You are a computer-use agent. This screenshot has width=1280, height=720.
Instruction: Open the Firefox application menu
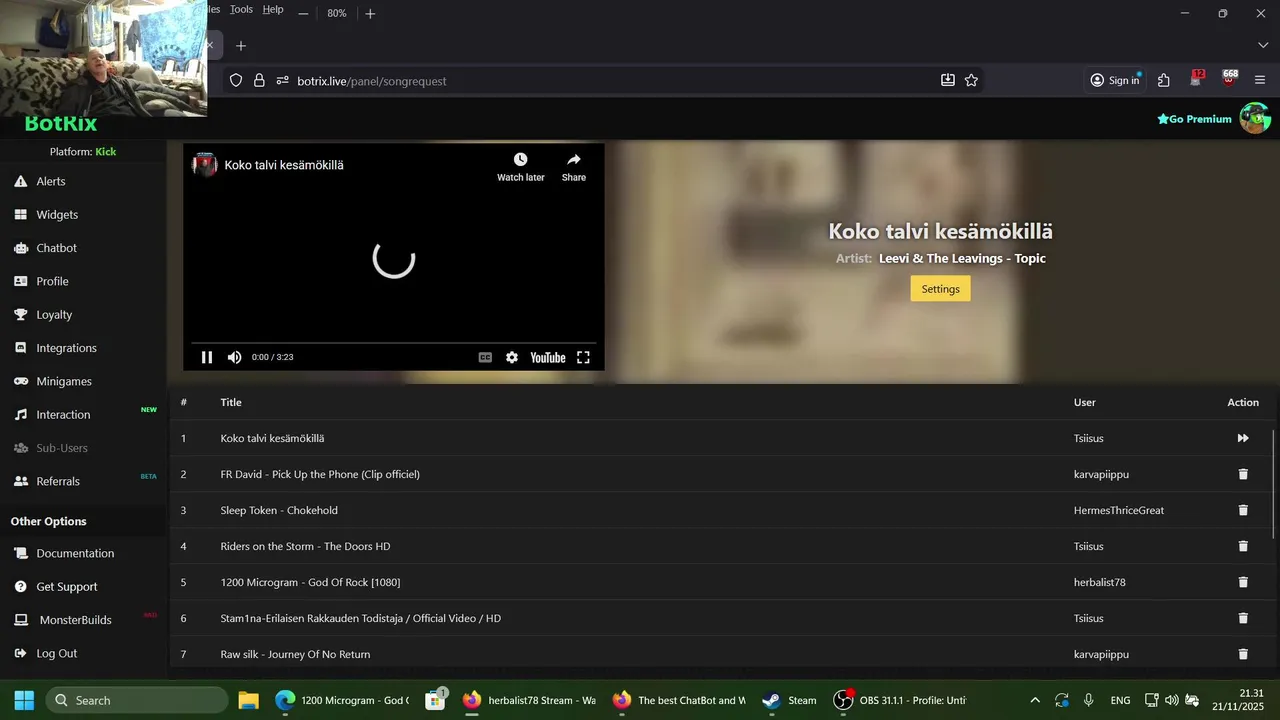point(1260,81)
